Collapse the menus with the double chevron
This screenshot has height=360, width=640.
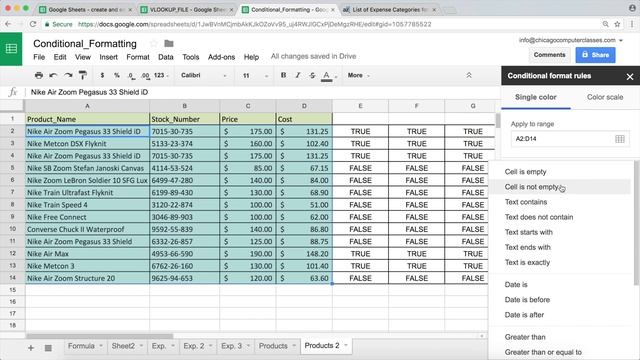(469, 75)
